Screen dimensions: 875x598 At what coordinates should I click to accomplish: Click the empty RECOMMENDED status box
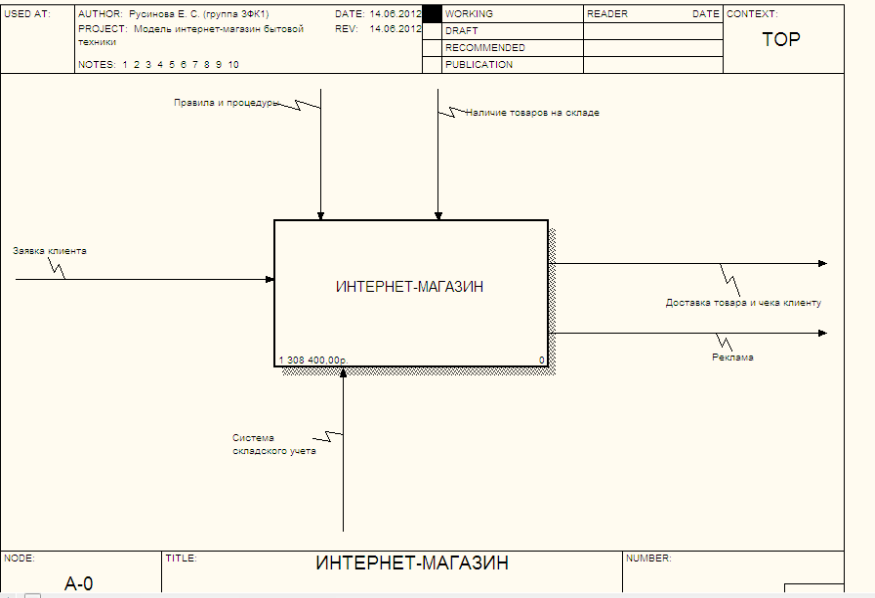click(432, 48)
